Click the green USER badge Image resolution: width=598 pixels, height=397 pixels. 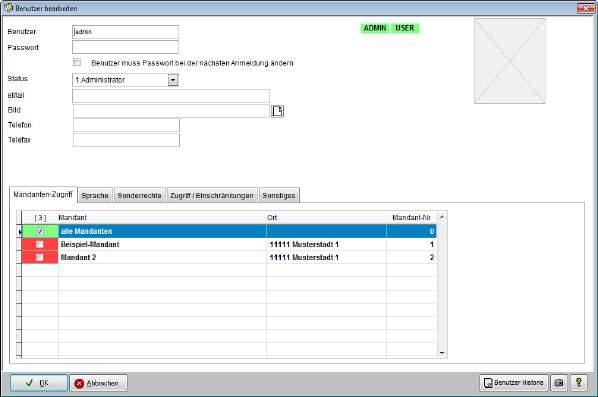(405, 28)
